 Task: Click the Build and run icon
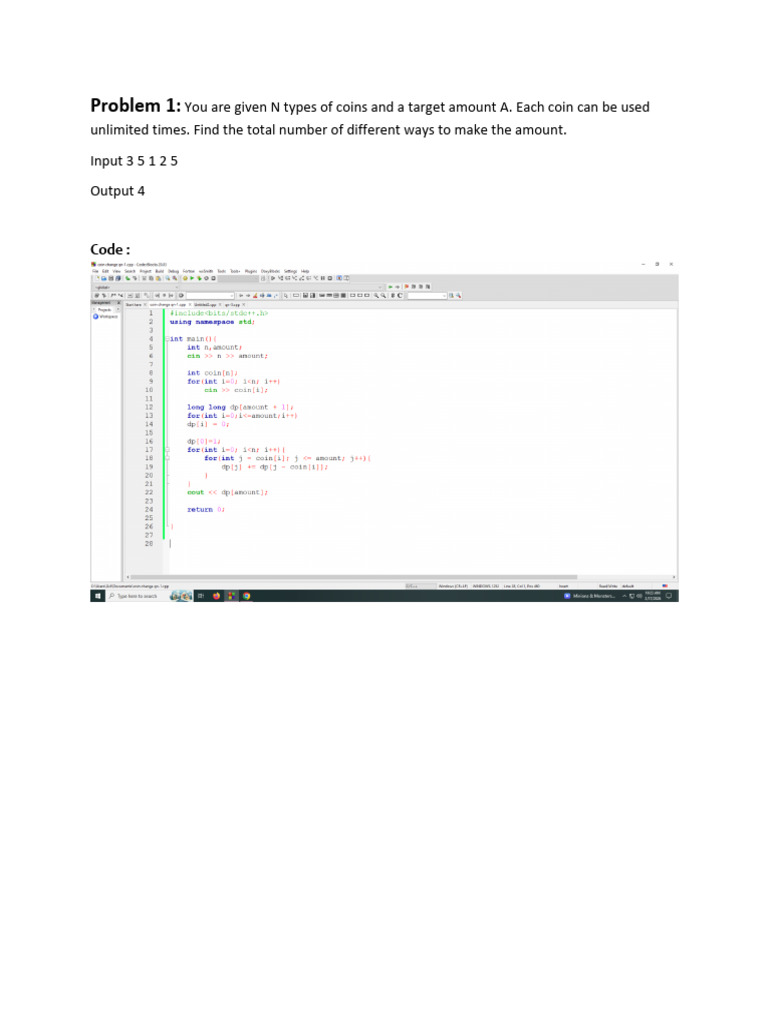point(199,278)
